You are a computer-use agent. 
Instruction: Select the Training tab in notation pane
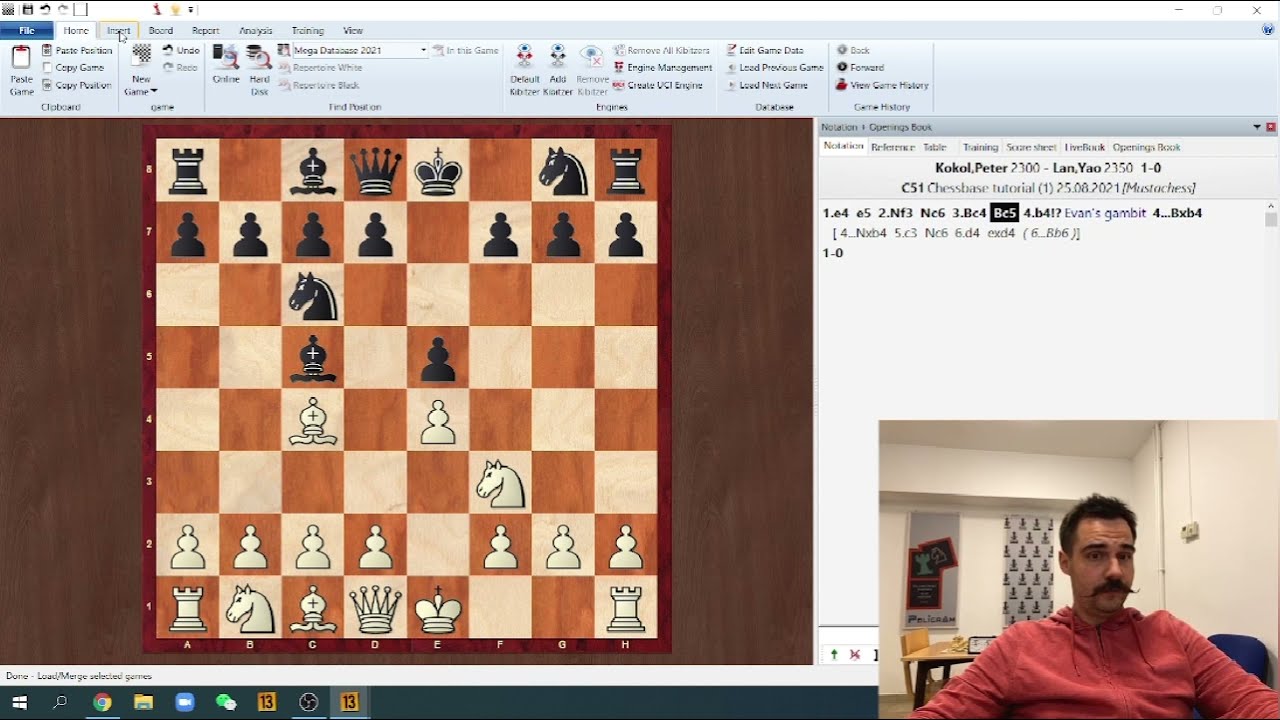pos(980,147)
